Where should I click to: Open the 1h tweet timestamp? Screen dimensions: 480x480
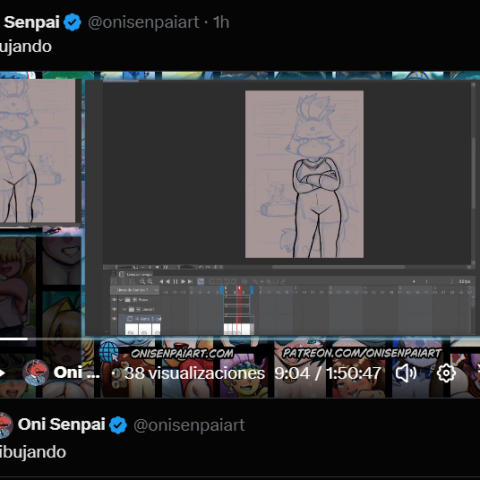click(221, 23)
